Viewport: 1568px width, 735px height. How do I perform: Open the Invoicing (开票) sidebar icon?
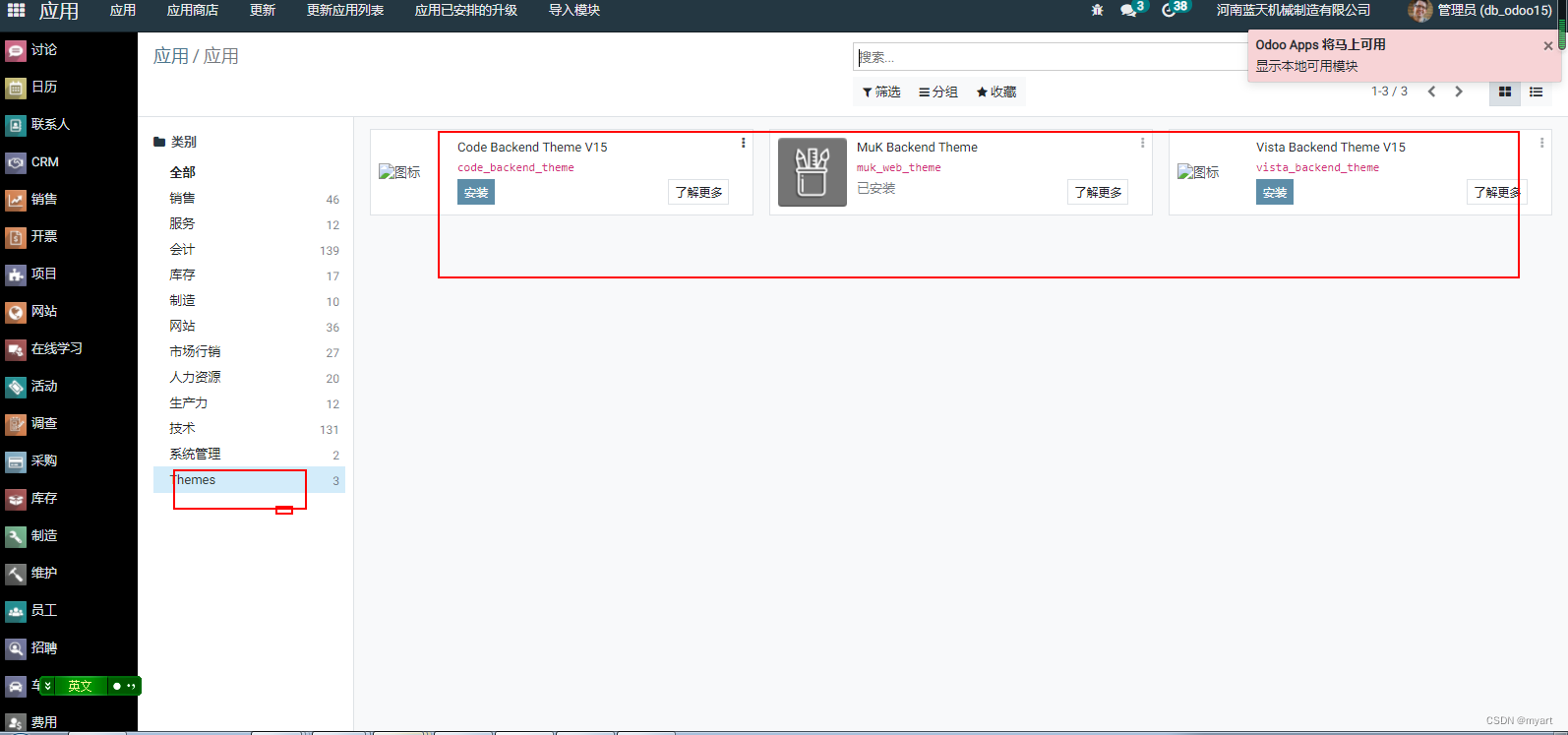pos(16,237)
